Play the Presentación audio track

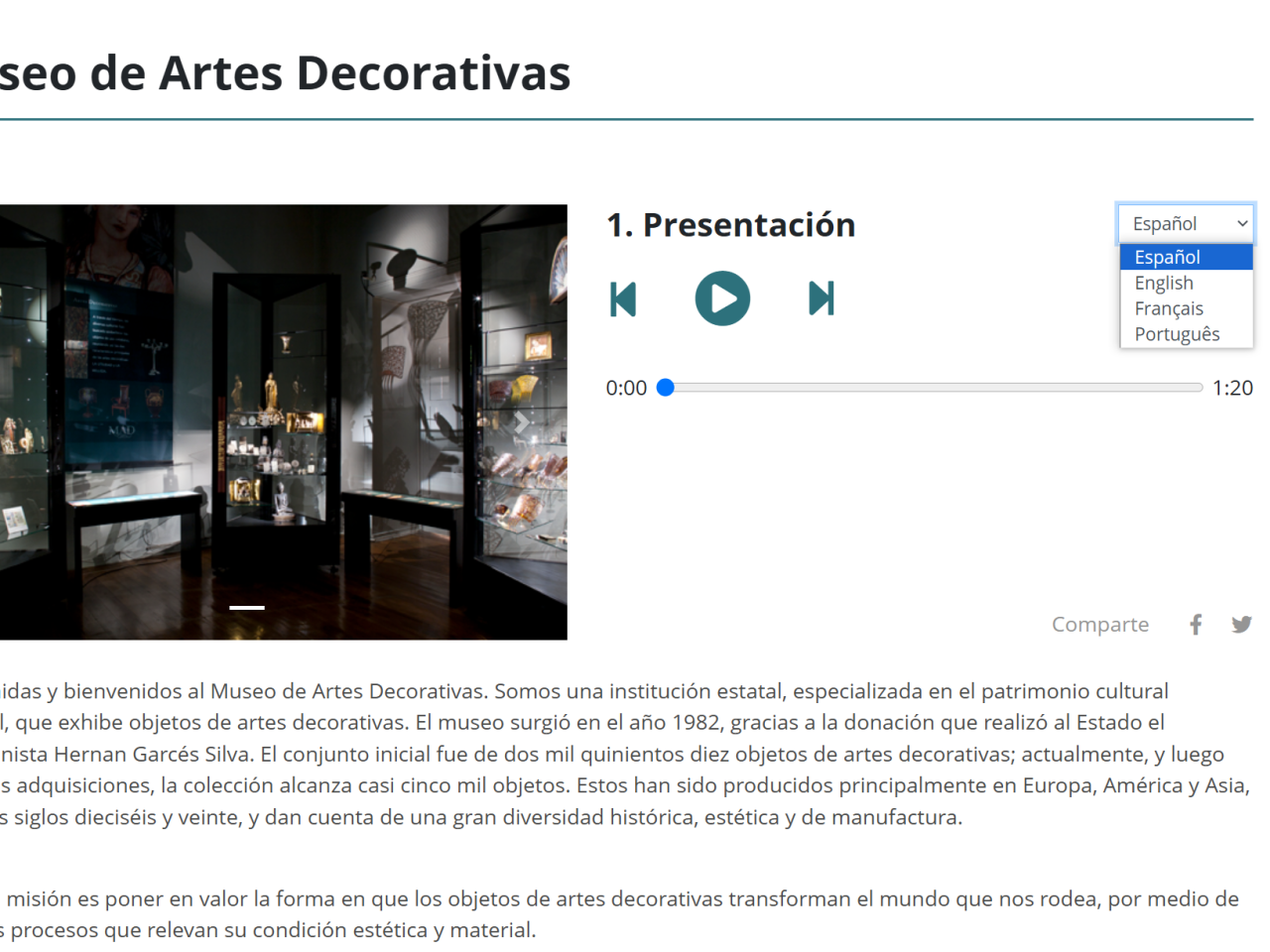(x=722, y=298)
